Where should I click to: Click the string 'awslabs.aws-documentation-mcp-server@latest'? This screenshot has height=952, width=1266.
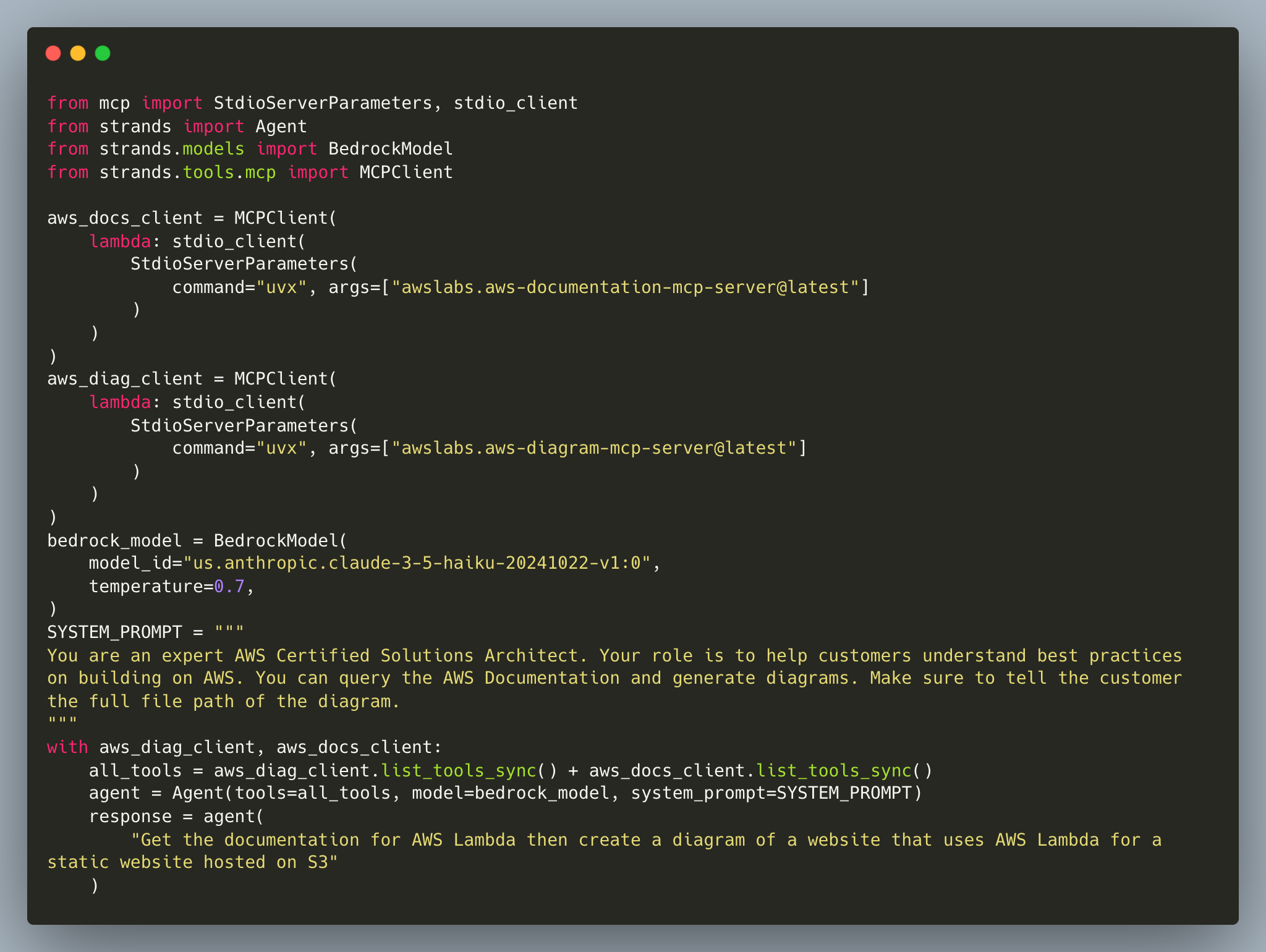coord(626,287)
